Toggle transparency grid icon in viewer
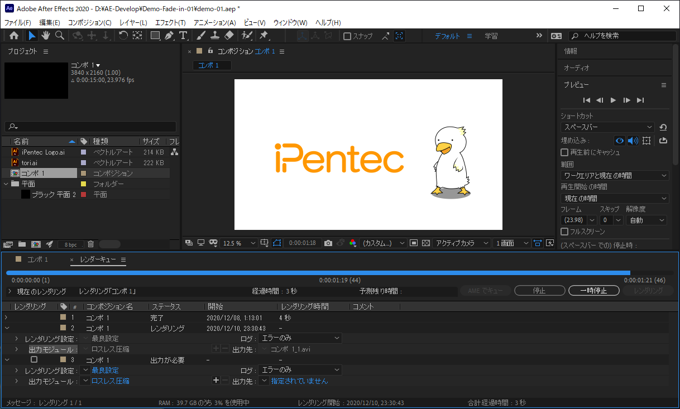Image resolution: width=680 pixels, height=409 pixels. pos(426,243)
